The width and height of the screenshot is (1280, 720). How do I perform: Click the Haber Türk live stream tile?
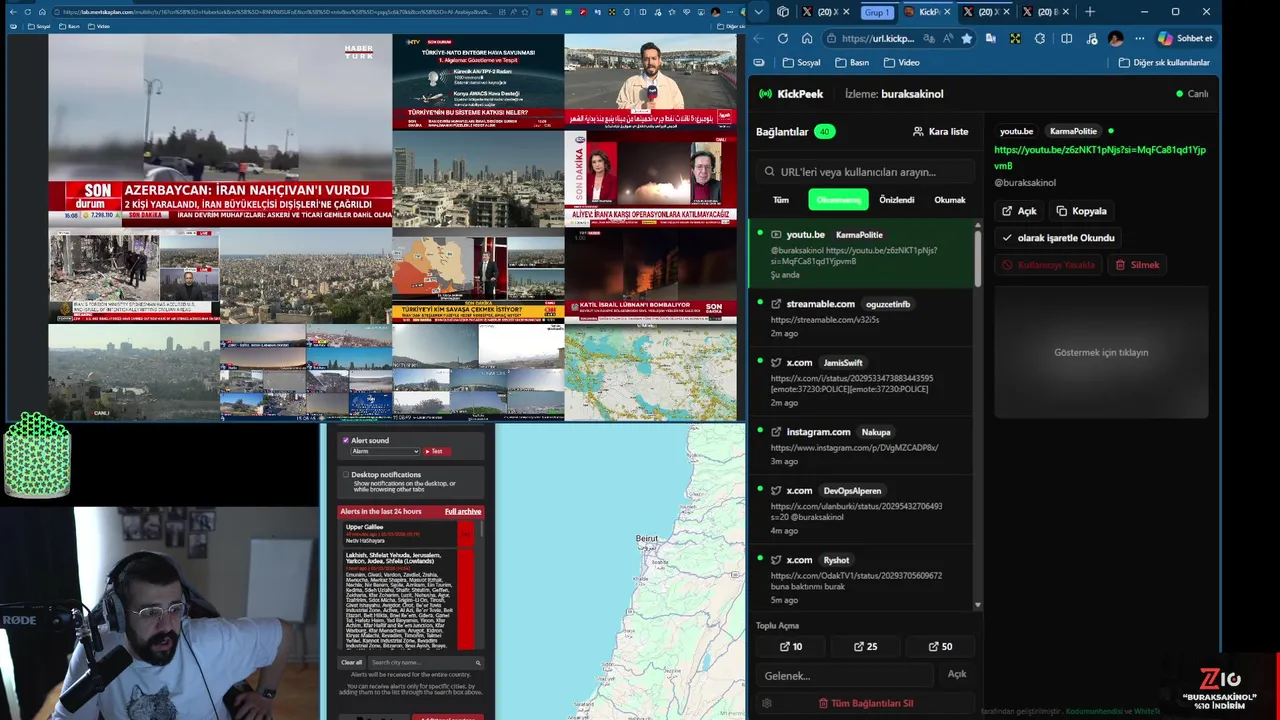click(219, 130)
